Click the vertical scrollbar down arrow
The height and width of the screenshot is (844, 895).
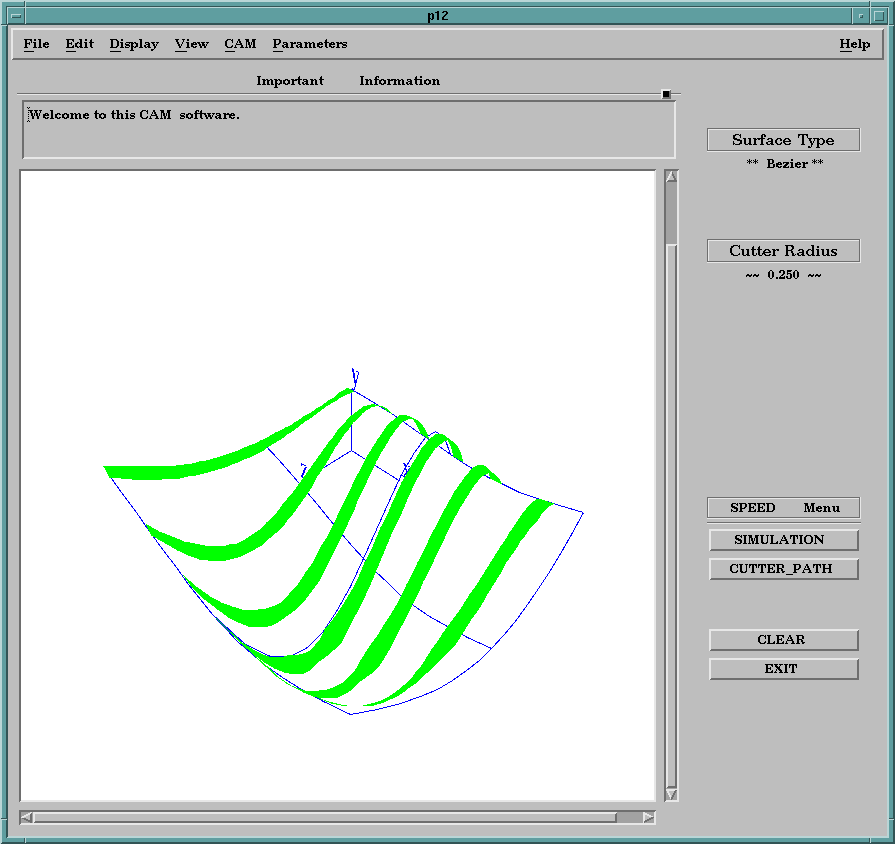pos(671,794)
